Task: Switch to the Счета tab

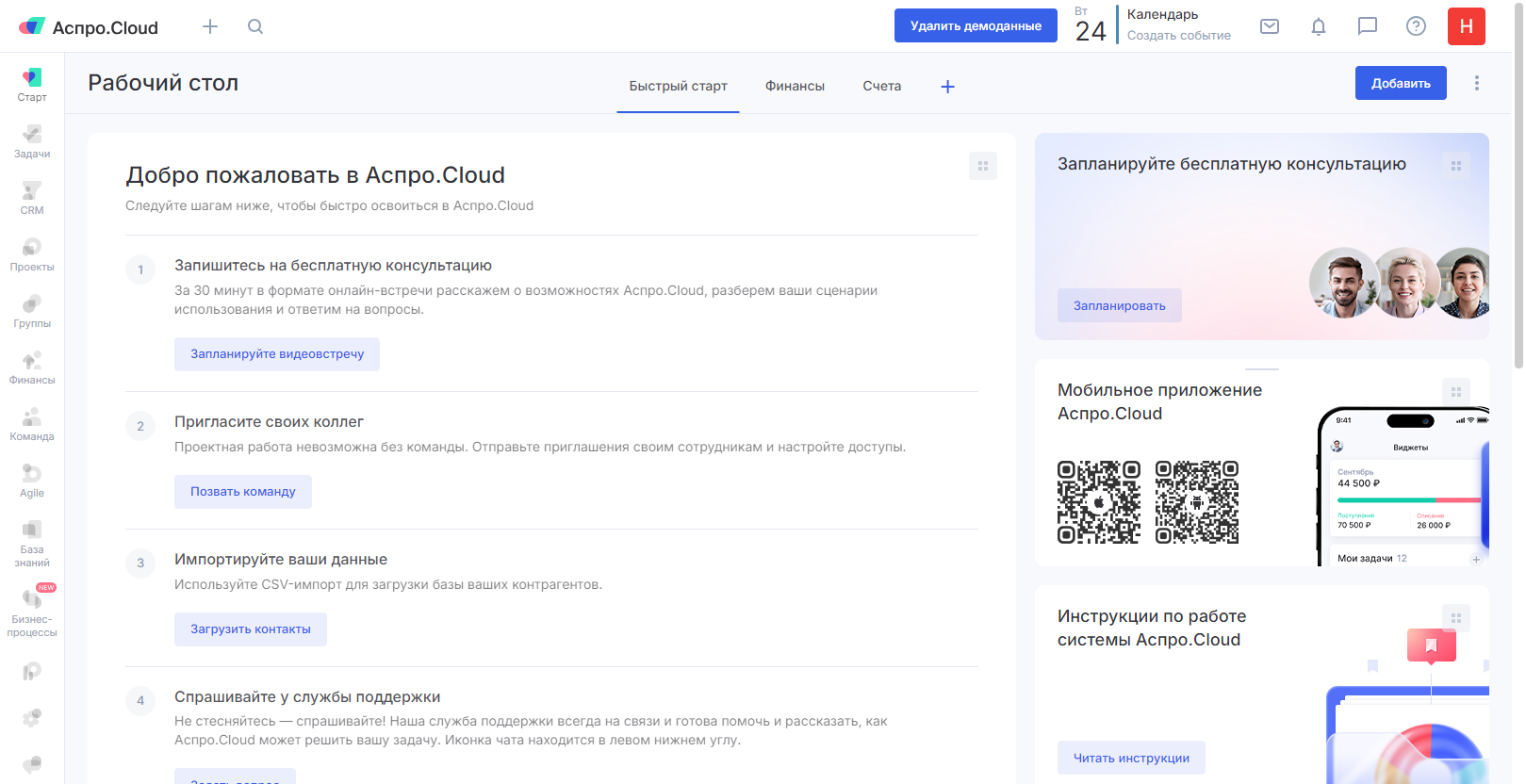Action: point(882,86)
